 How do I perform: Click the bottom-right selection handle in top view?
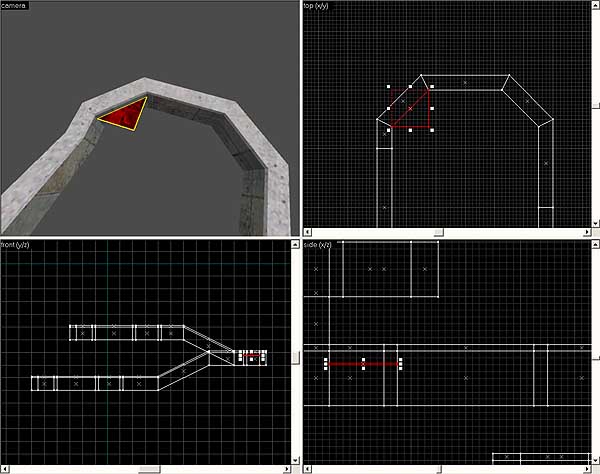432,130
